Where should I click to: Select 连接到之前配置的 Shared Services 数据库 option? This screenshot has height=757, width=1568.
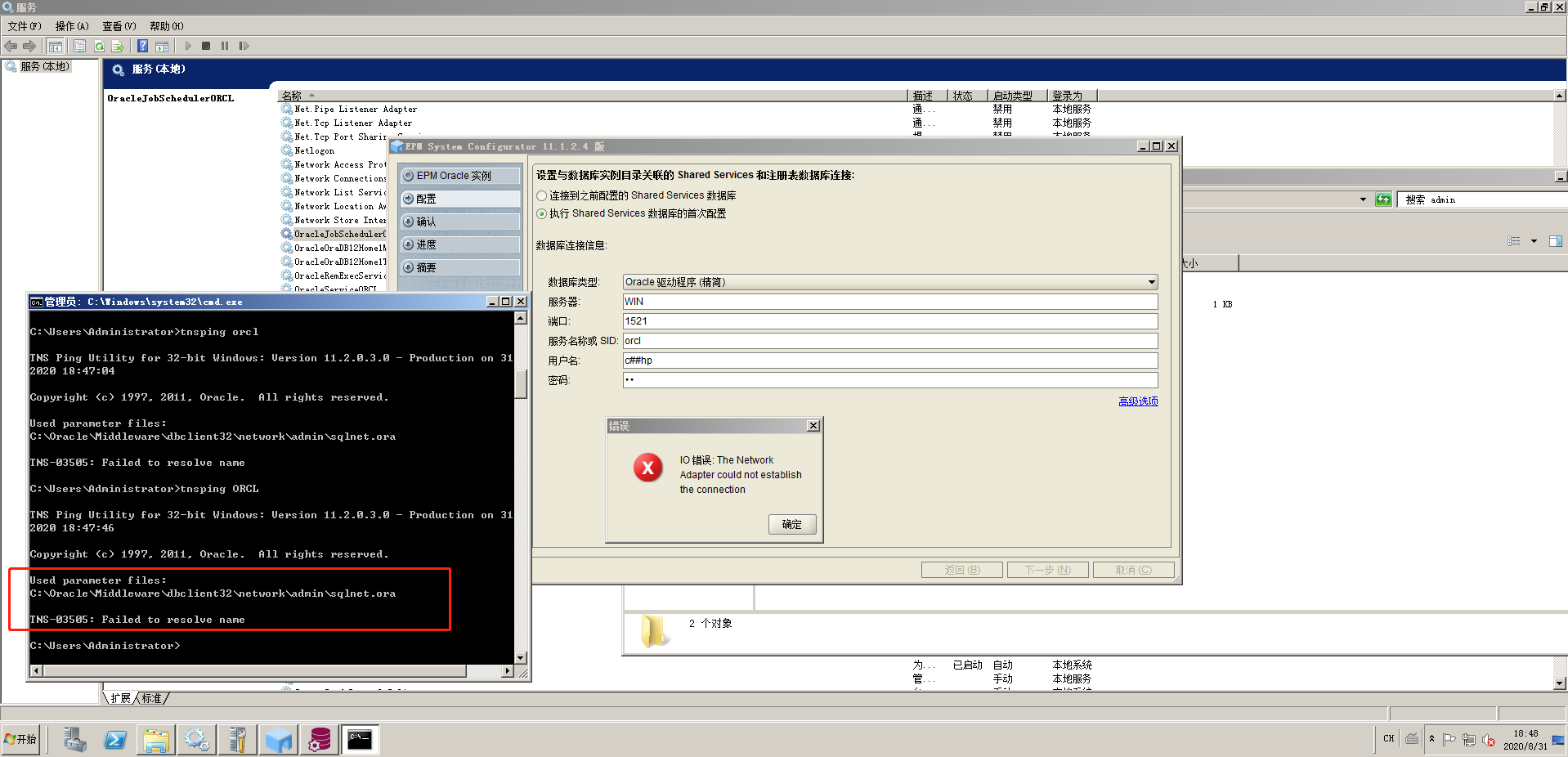coord(541,195)
